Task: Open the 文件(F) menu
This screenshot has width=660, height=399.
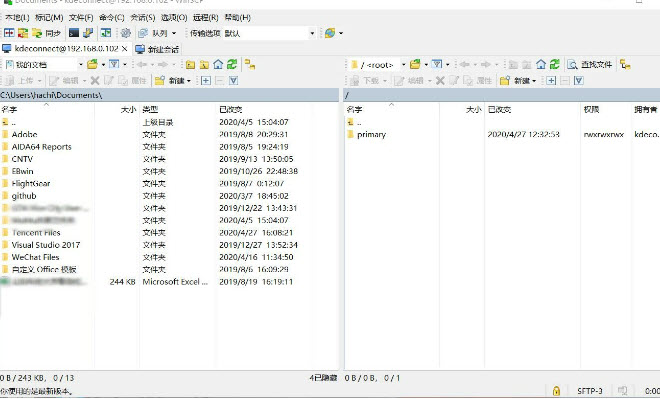Action: (81, 18)
